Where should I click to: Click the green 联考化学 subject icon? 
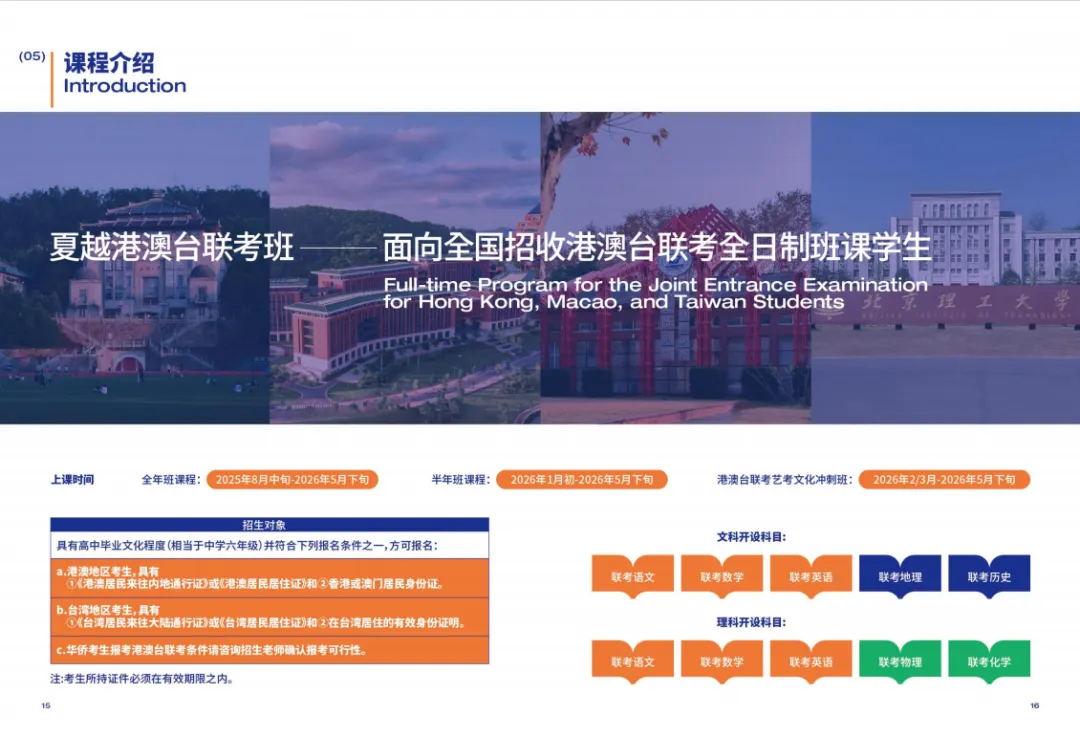(x=989, y=662)
